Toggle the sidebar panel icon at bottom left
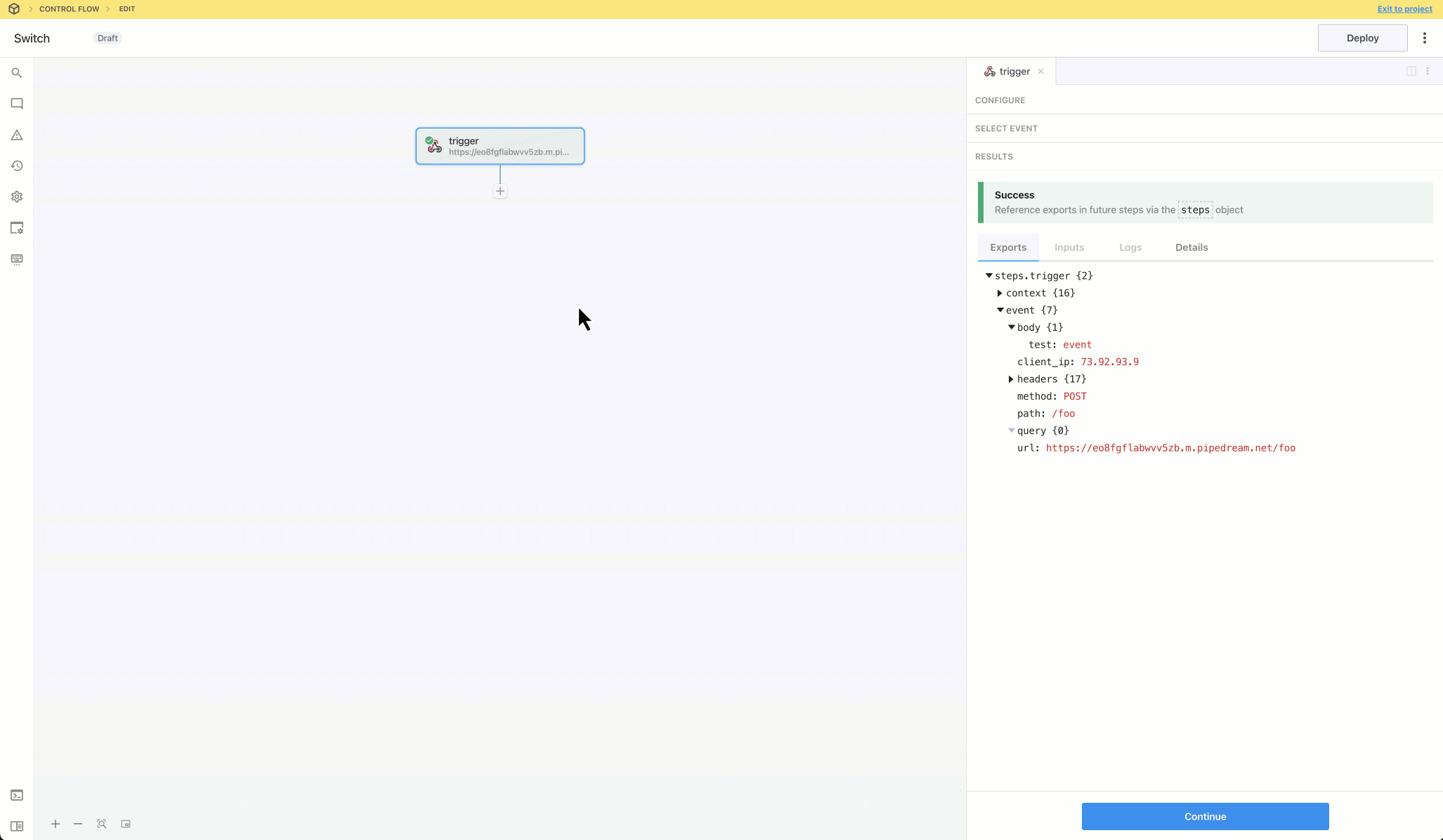1443x840 pixels. (17, 826)
